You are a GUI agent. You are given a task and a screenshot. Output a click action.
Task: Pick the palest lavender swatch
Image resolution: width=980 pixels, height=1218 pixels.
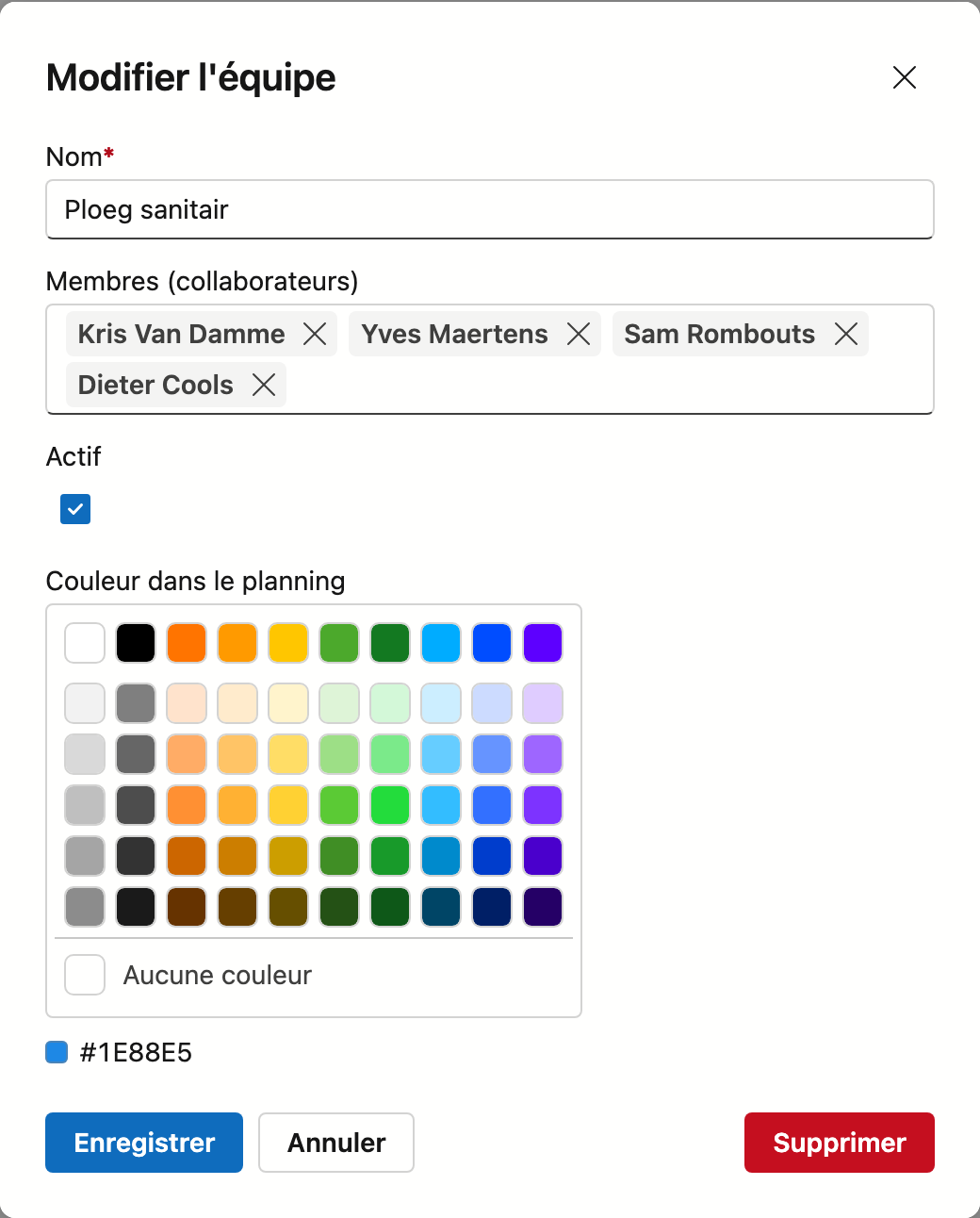pos(543,703)
